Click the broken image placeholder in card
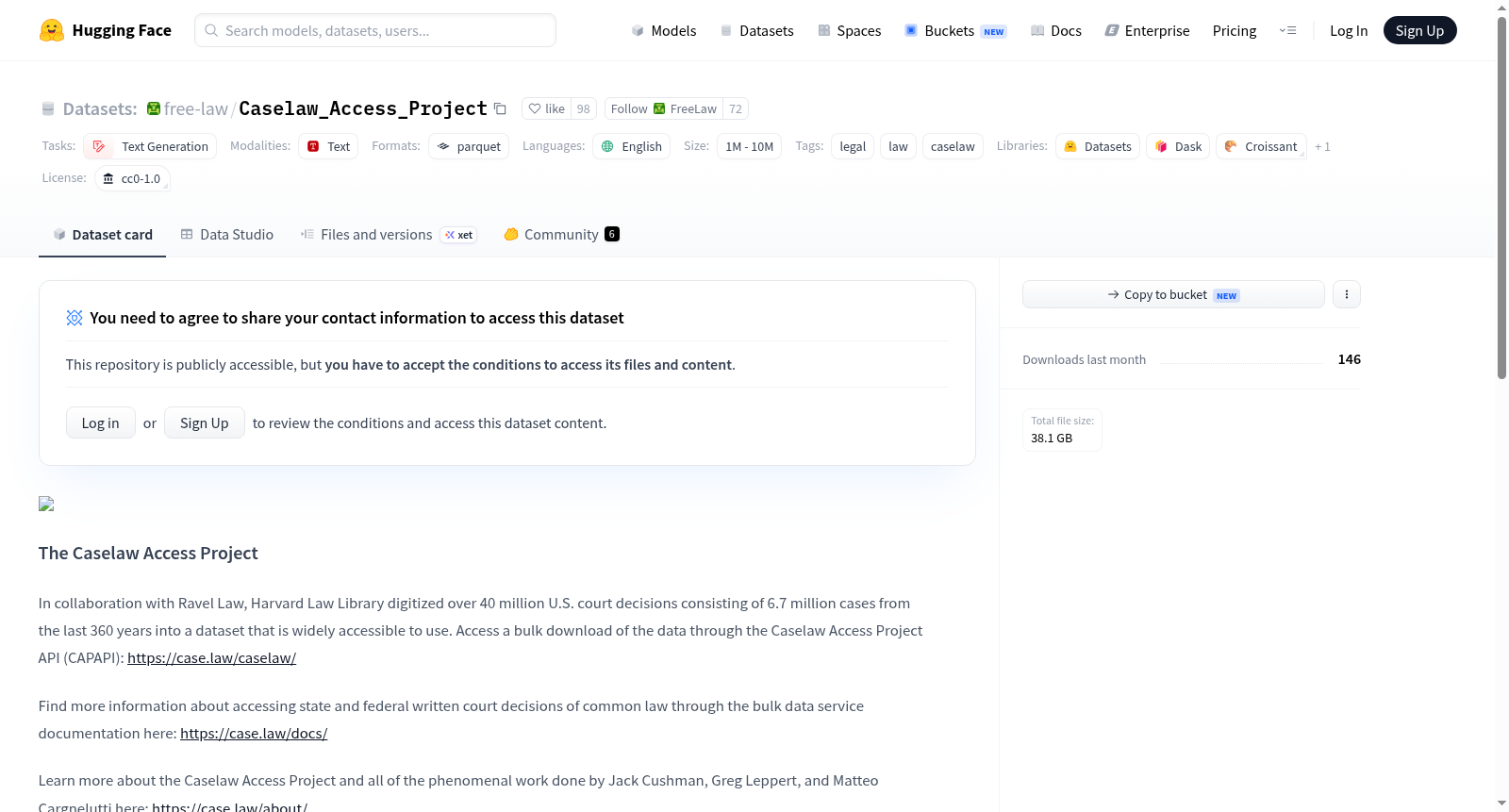This screenshot has width=1509, height=812. 46,504
